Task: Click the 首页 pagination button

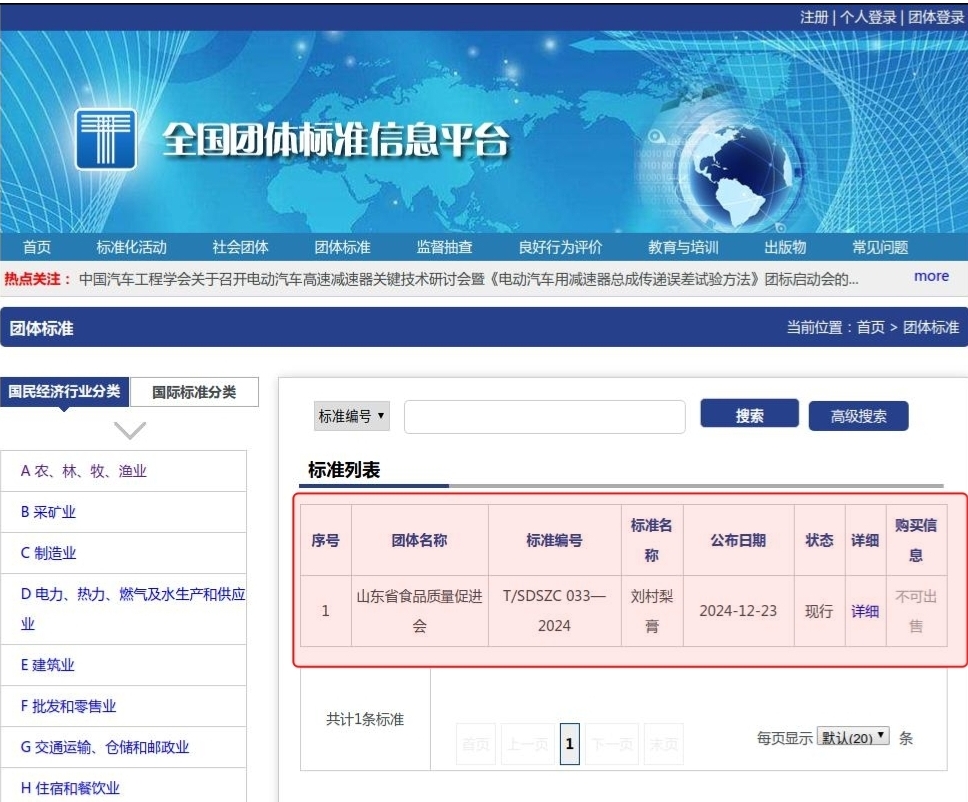Action: (476, 744)
